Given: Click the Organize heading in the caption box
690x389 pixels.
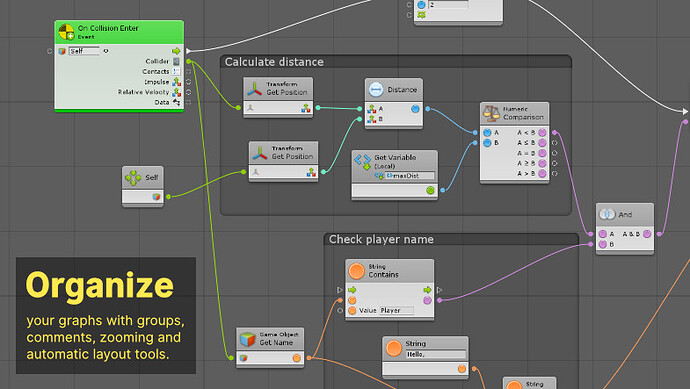Looking at the screenshot, I should coord(99,286).
